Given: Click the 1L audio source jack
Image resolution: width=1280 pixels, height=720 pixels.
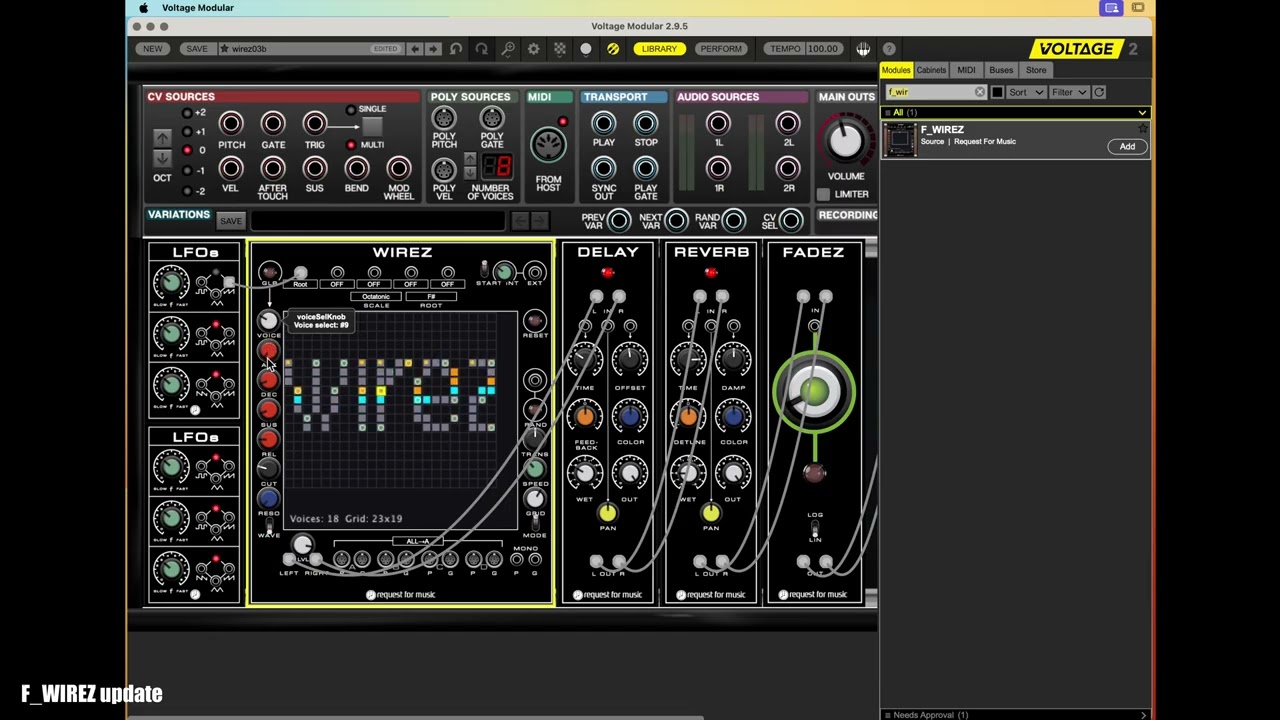Looking at the screenshot, I should (x=718, y=123).
